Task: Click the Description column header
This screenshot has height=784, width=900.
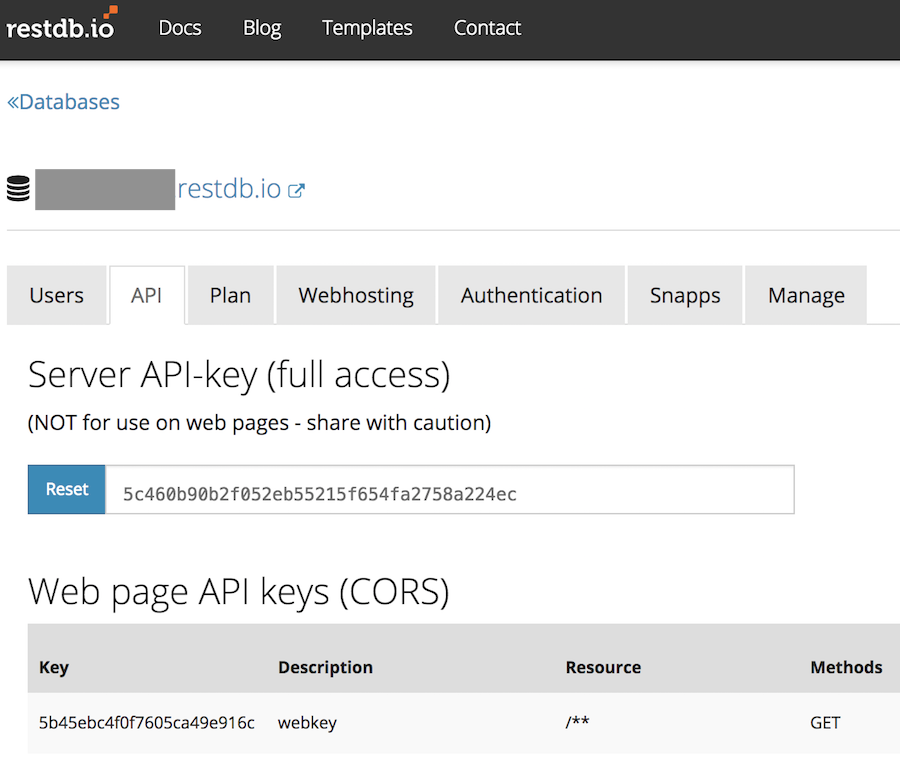Action: coord(325,667)
